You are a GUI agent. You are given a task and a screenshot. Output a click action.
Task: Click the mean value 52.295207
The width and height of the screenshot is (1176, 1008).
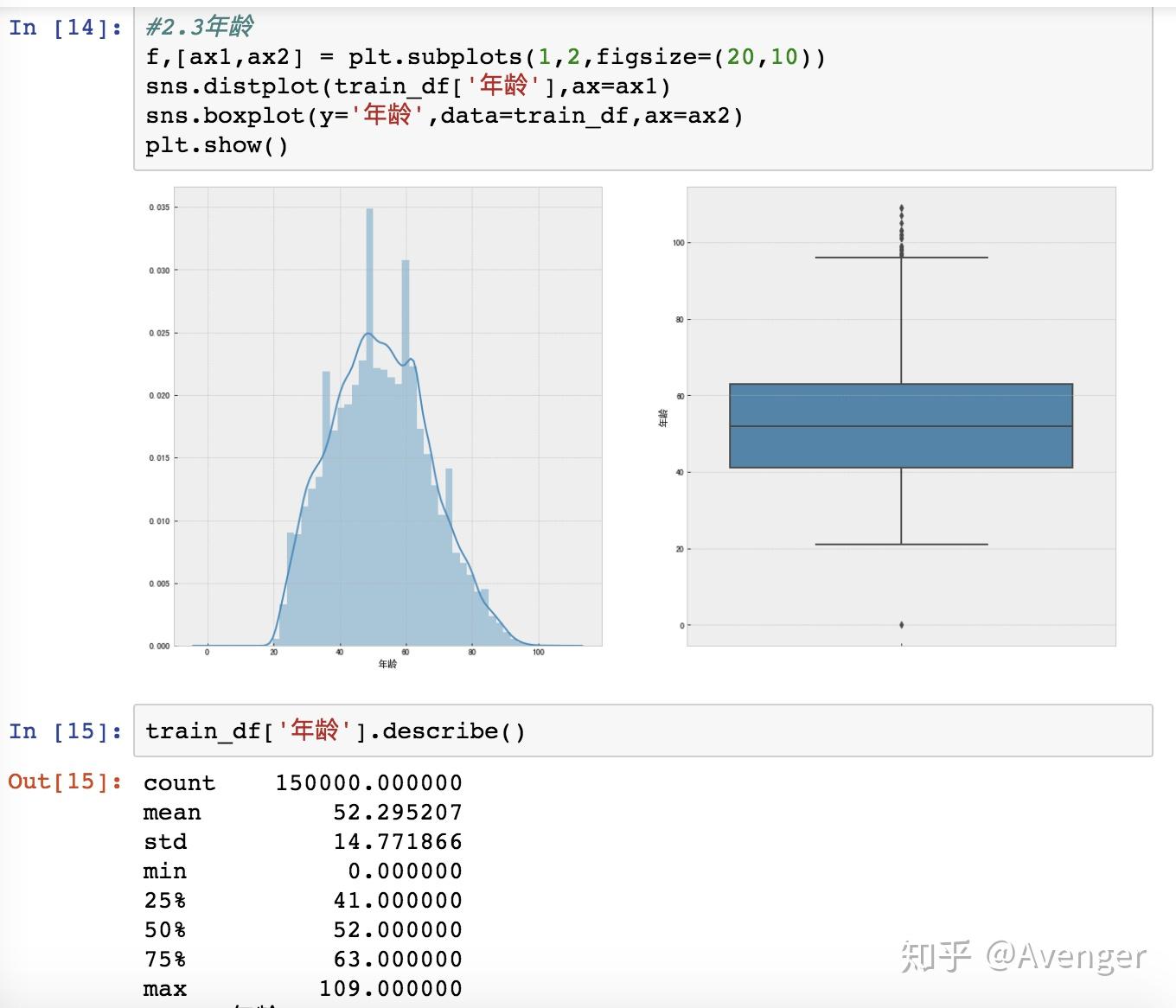(x=398, y=812)
